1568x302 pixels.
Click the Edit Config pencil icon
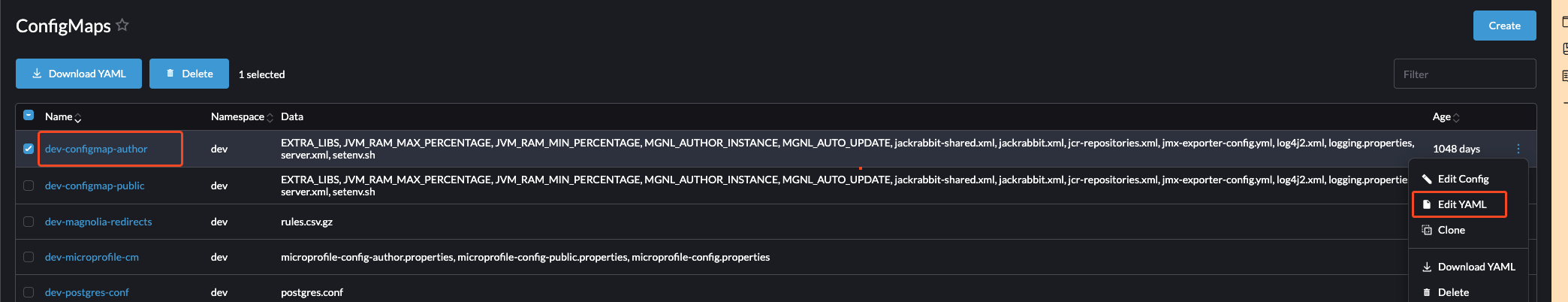click(1427, 179)
